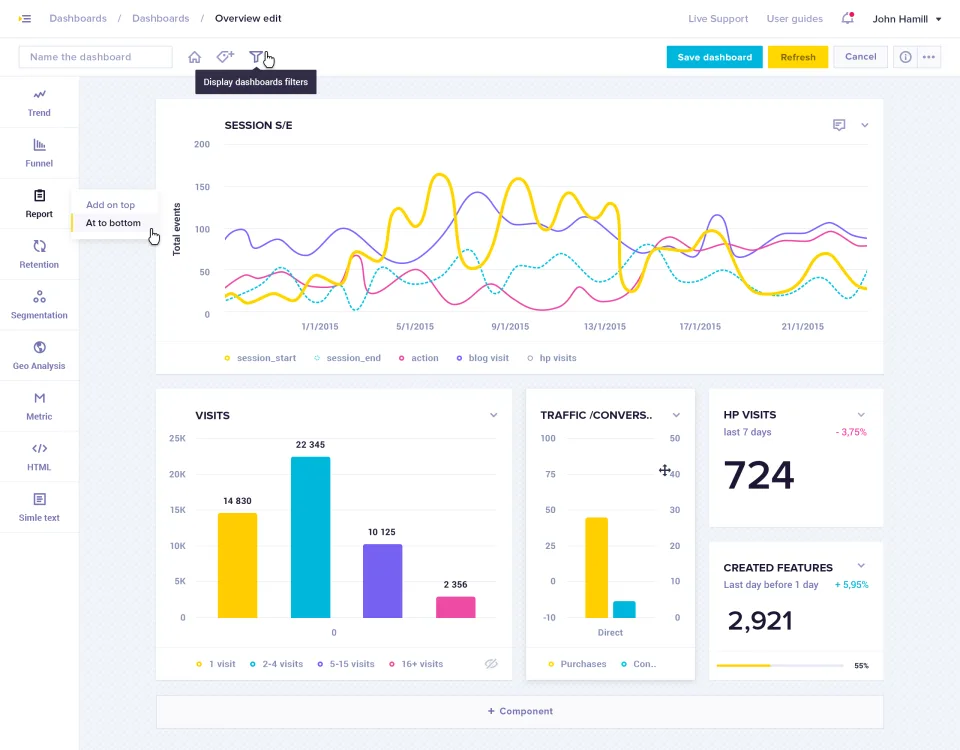Choose the Add on top option
This screenshot has width=960, height=750.
pos(110,204)
